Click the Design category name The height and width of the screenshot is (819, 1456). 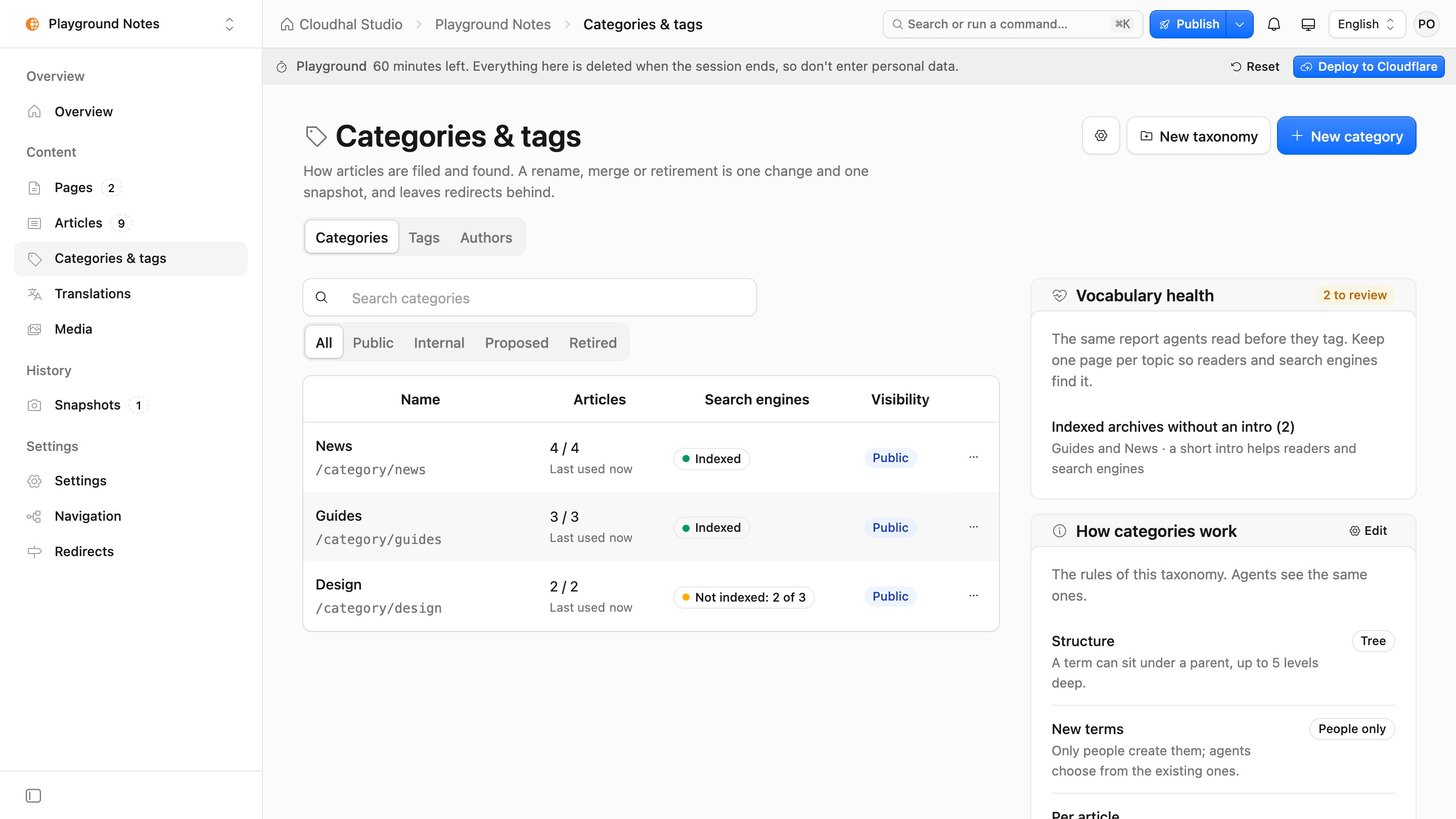click(x=338, y=584)
